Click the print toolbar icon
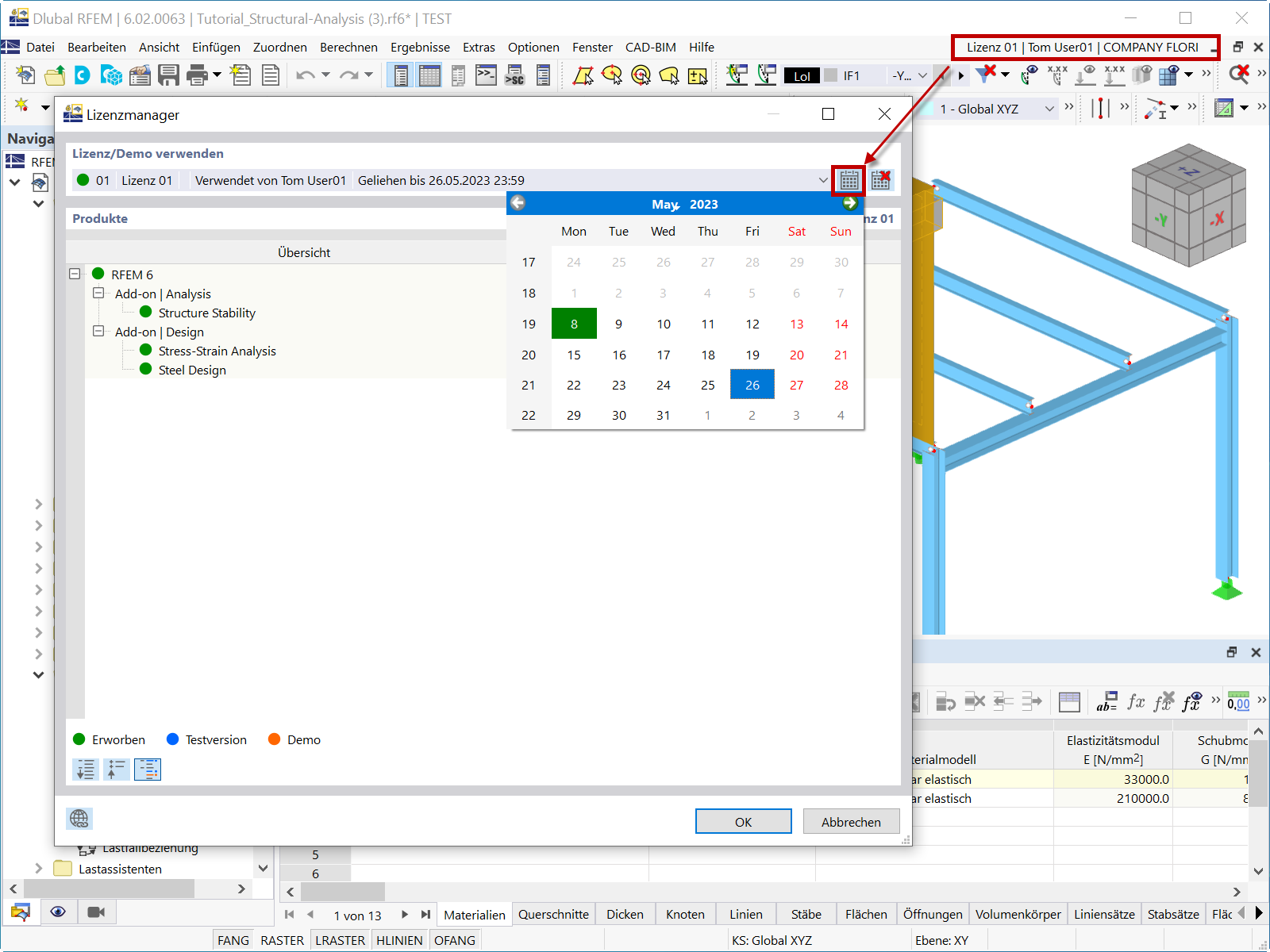Image resolution: width=1270 pixels, height=952 pixels. [196, 75]
